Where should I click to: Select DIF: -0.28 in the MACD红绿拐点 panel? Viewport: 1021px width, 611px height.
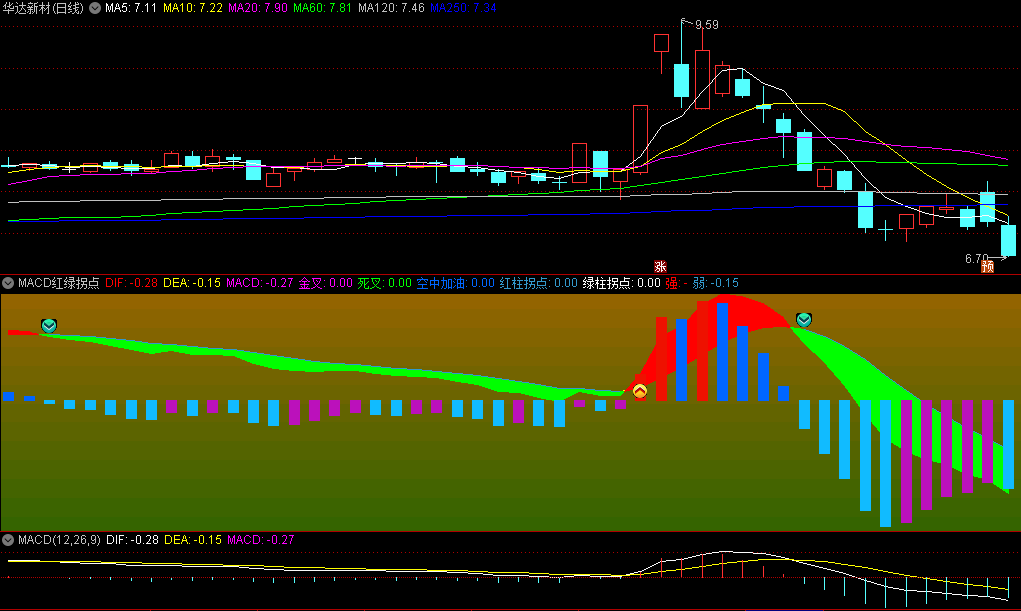[132, 283]
